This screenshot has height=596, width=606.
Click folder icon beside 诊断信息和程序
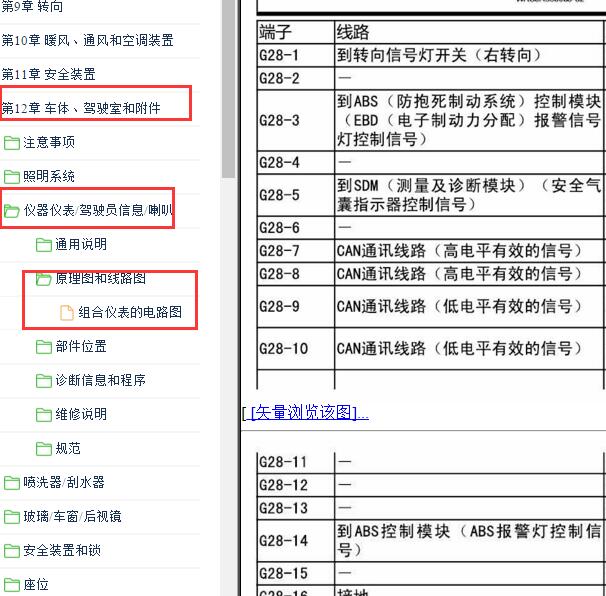click(x=44, y=381)
